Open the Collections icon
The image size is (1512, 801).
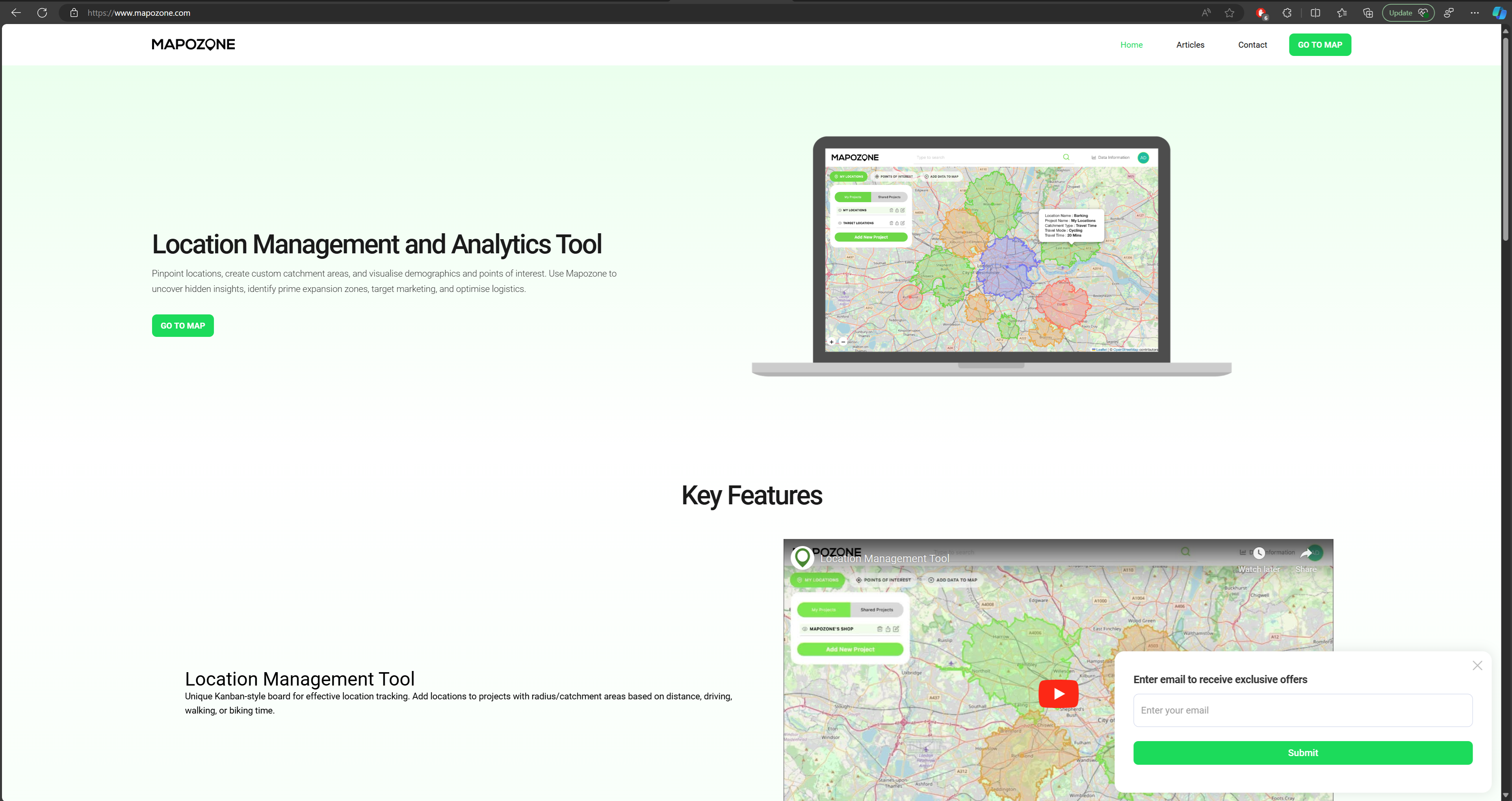click(x=1368, y=13)
